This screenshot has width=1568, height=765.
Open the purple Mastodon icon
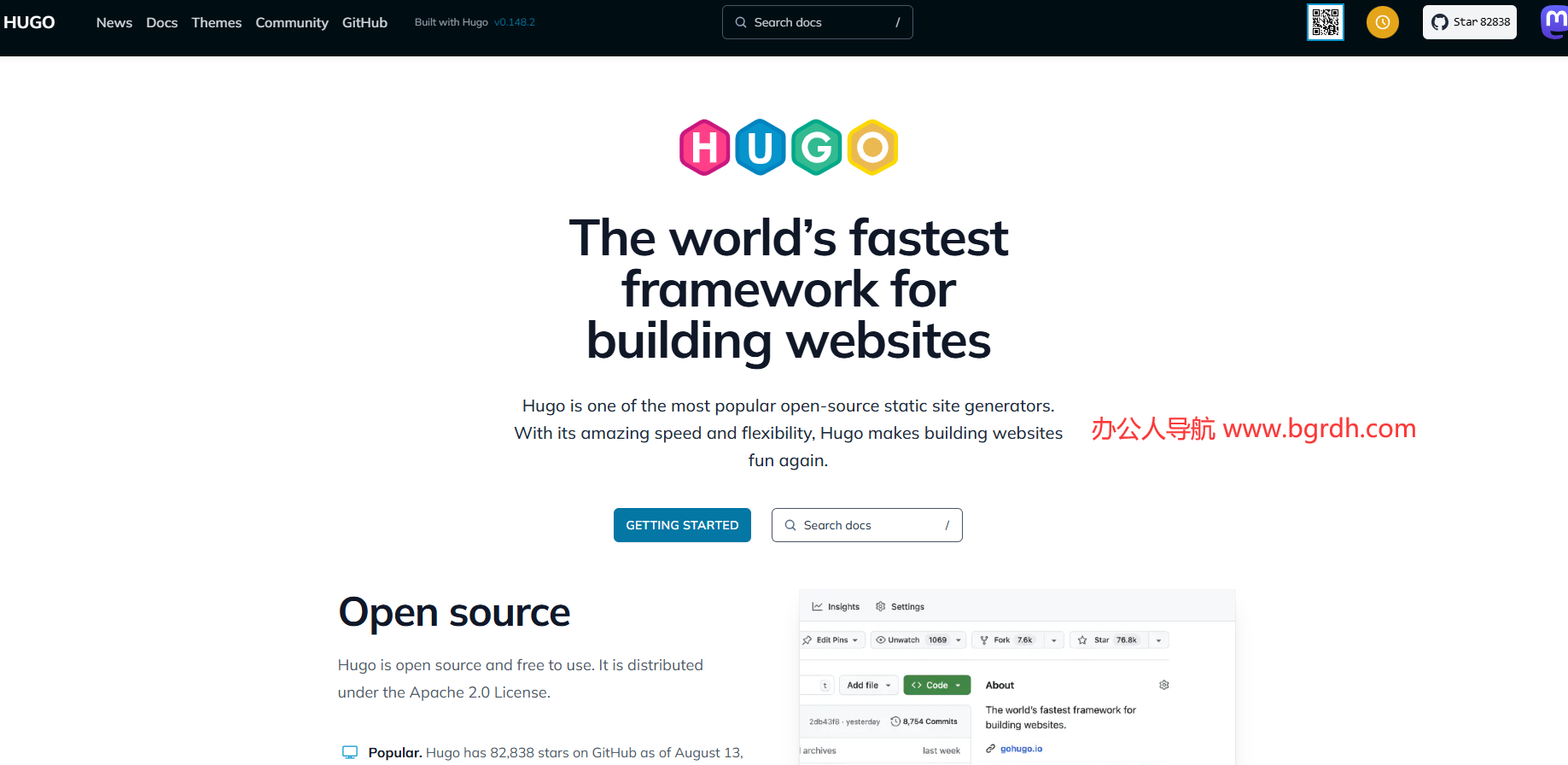[1554, 22]
